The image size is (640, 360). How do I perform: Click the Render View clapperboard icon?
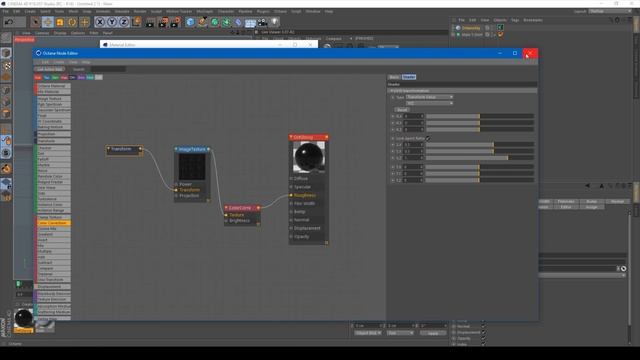click(150, 22)
